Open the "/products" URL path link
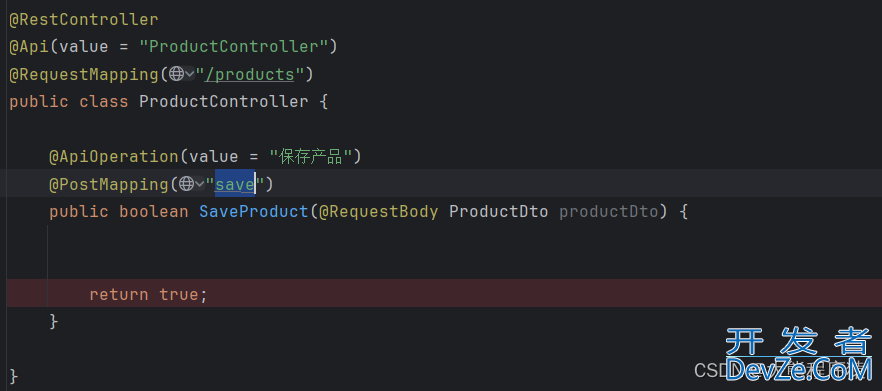882x391 pixels. (x=249, y=74)
